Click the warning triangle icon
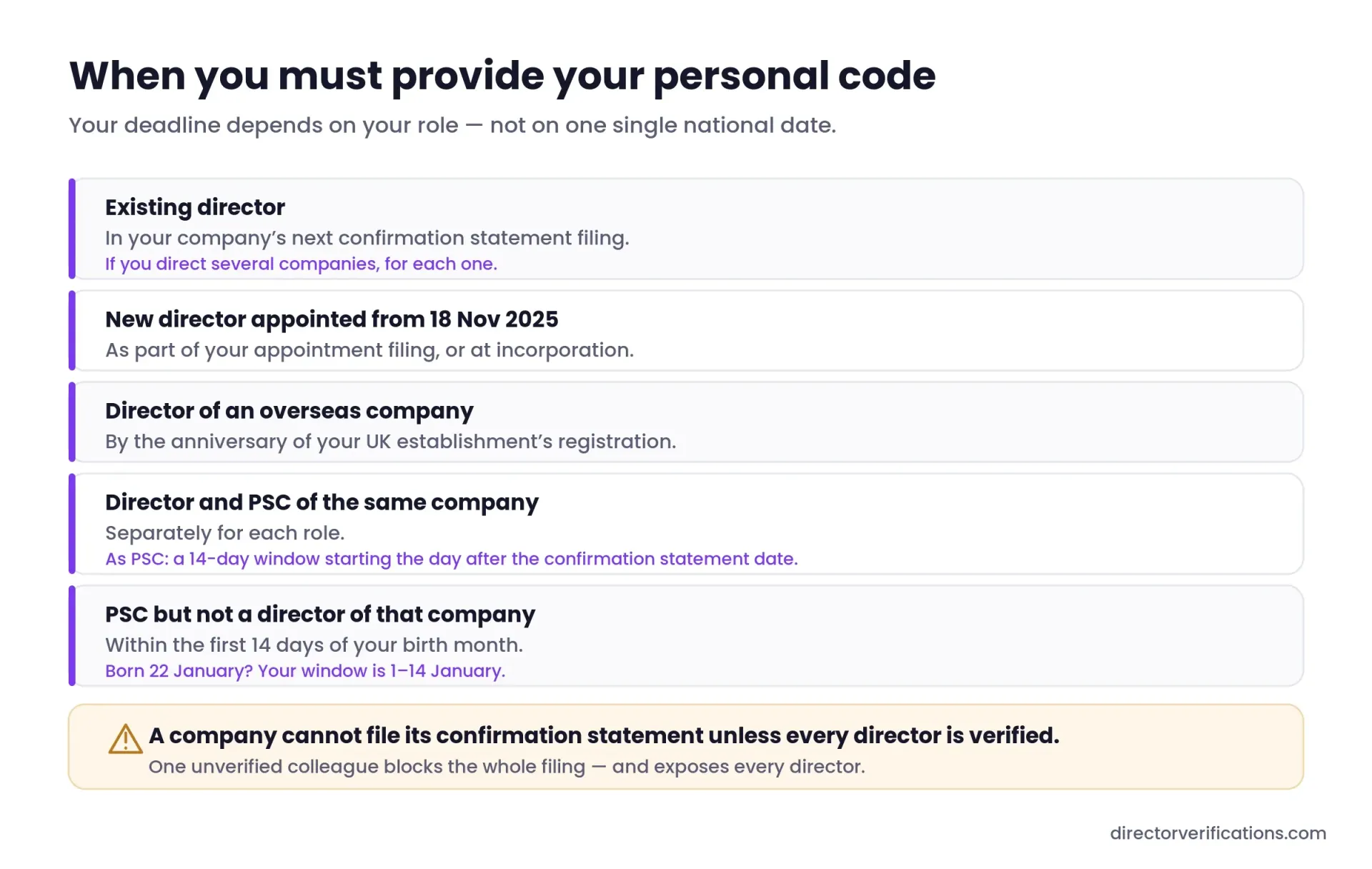The height and width of the screenshot is (869, 1372). (125, 739)
